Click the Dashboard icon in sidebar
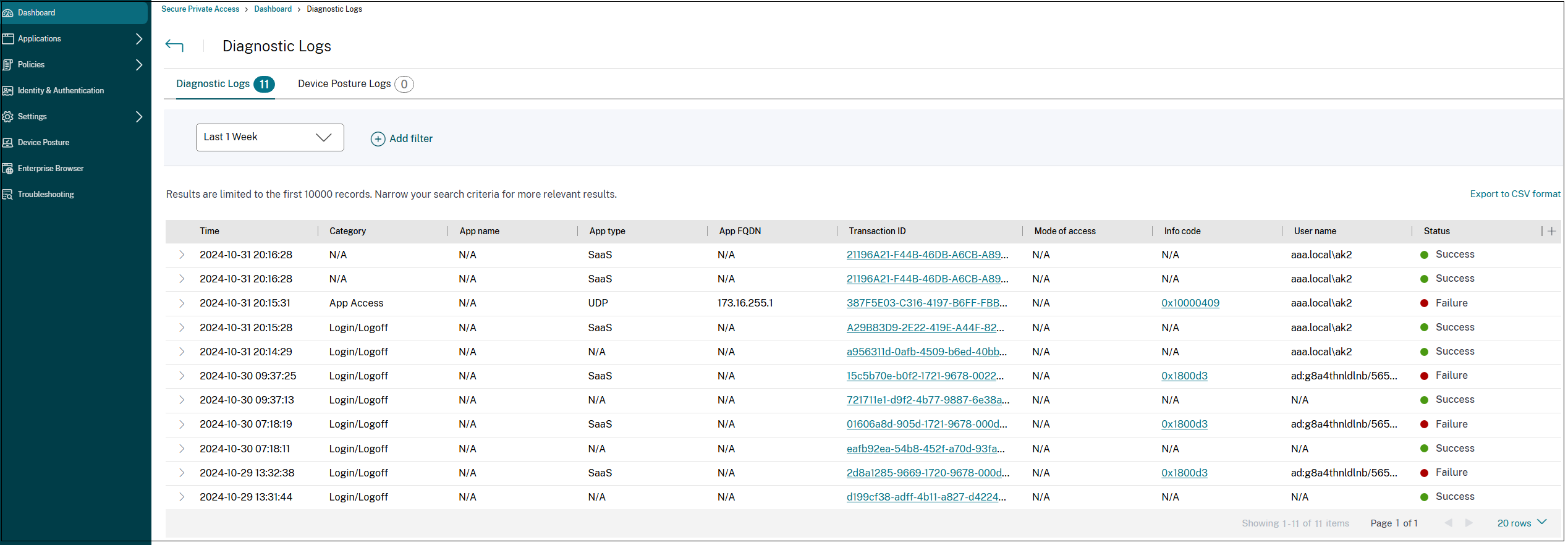 point(8,13)
